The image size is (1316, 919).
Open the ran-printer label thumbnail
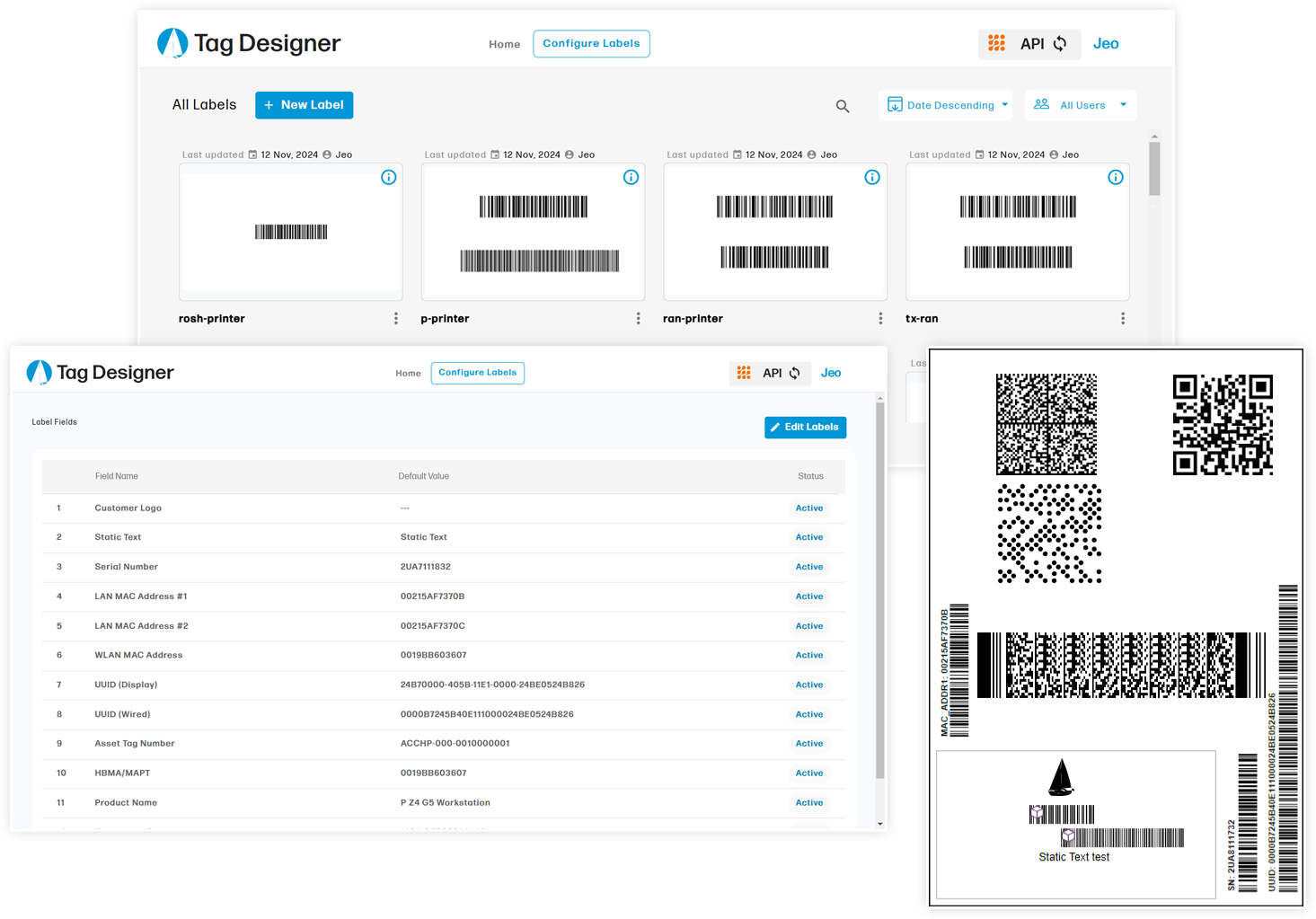[x=775, y=232]
